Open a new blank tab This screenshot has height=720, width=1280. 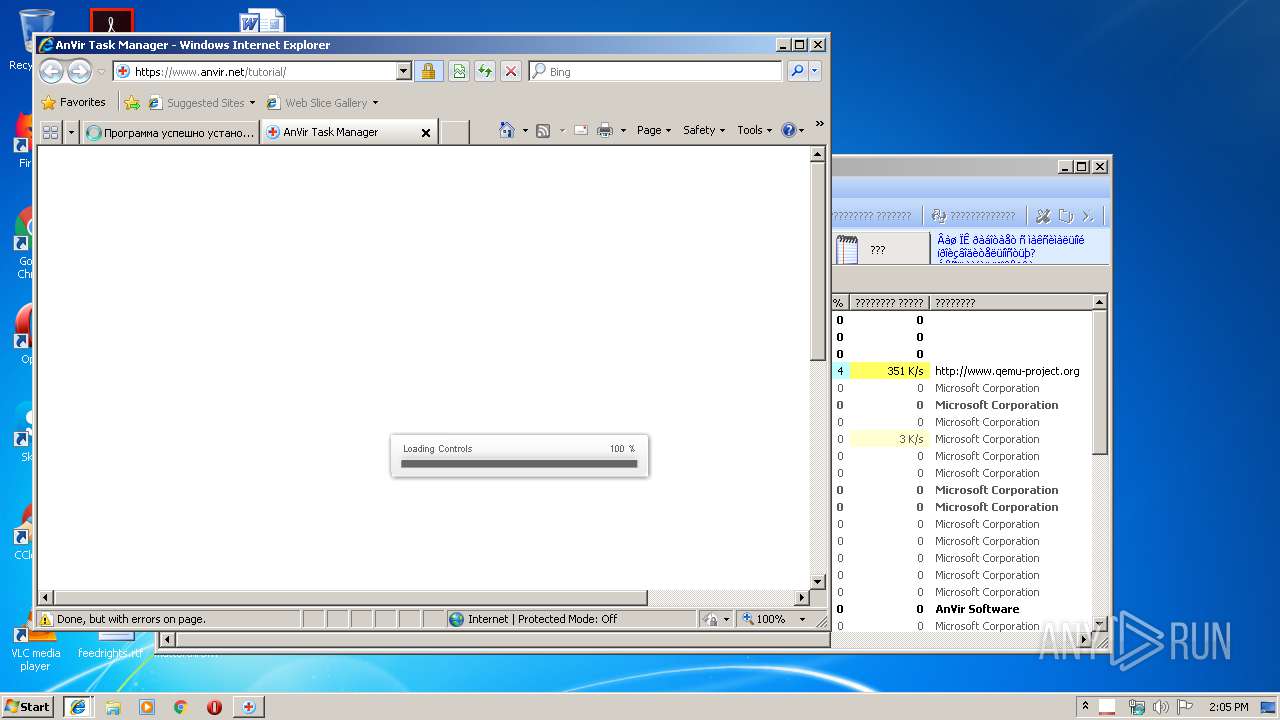click(x=455, y=132)
